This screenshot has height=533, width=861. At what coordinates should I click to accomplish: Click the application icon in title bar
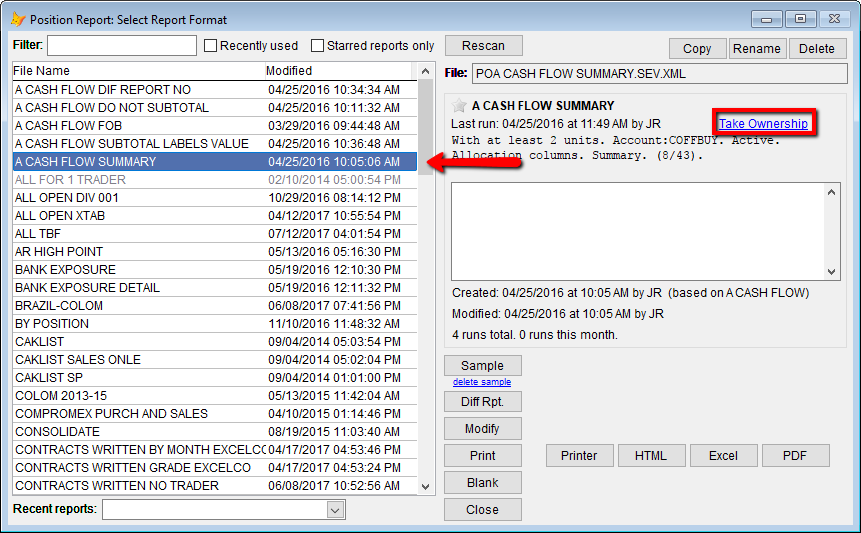18,19
